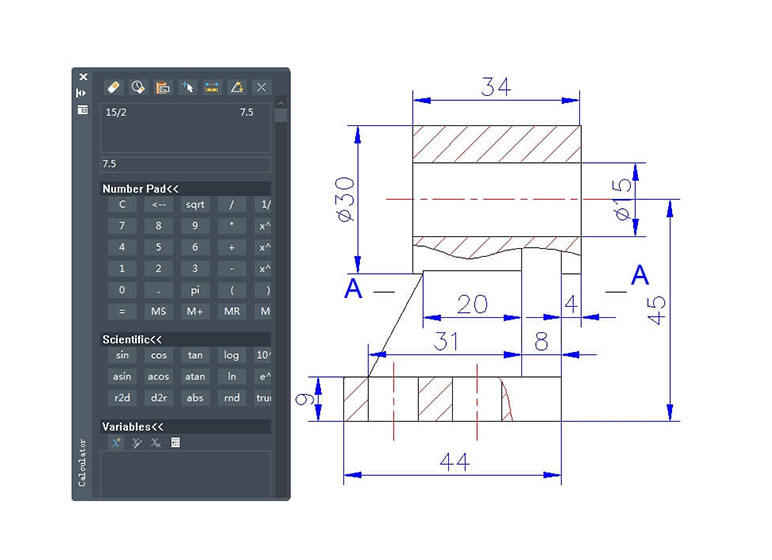Click the sin button
Image resolution: width=772 pixels, height=560 pixels.
(x=122, y=355)
